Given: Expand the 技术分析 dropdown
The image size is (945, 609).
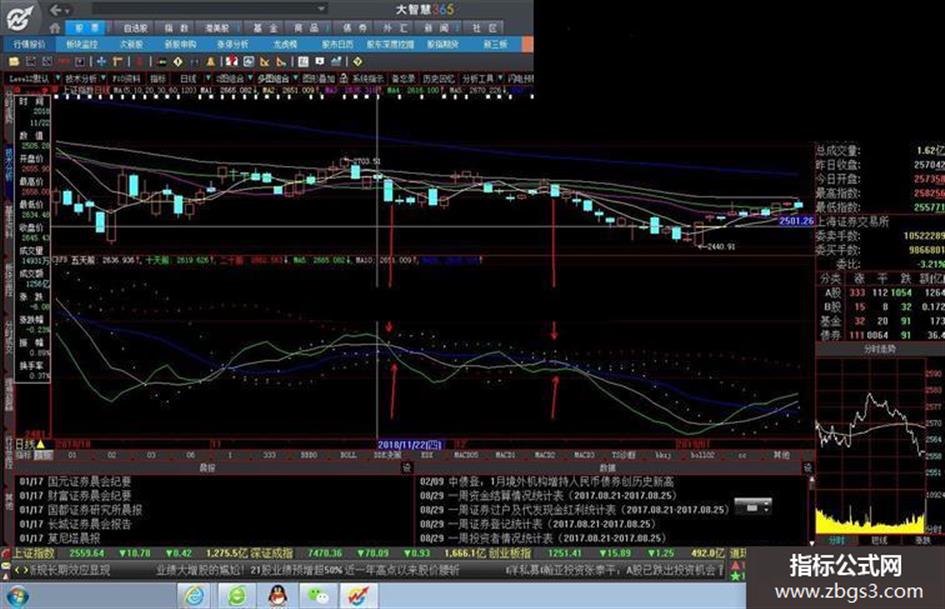Looking at the screenshot, I should pos(104,78).
